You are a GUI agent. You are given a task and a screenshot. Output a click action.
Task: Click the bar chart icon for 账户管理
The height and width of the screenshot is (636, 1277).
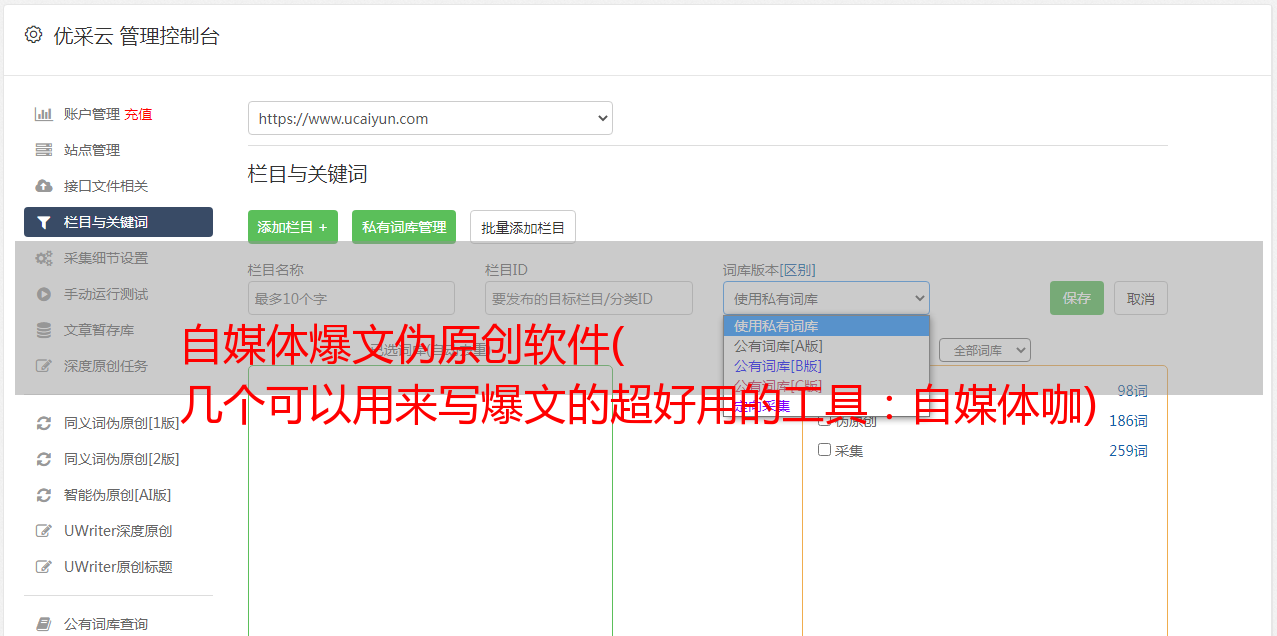point(44,114)
